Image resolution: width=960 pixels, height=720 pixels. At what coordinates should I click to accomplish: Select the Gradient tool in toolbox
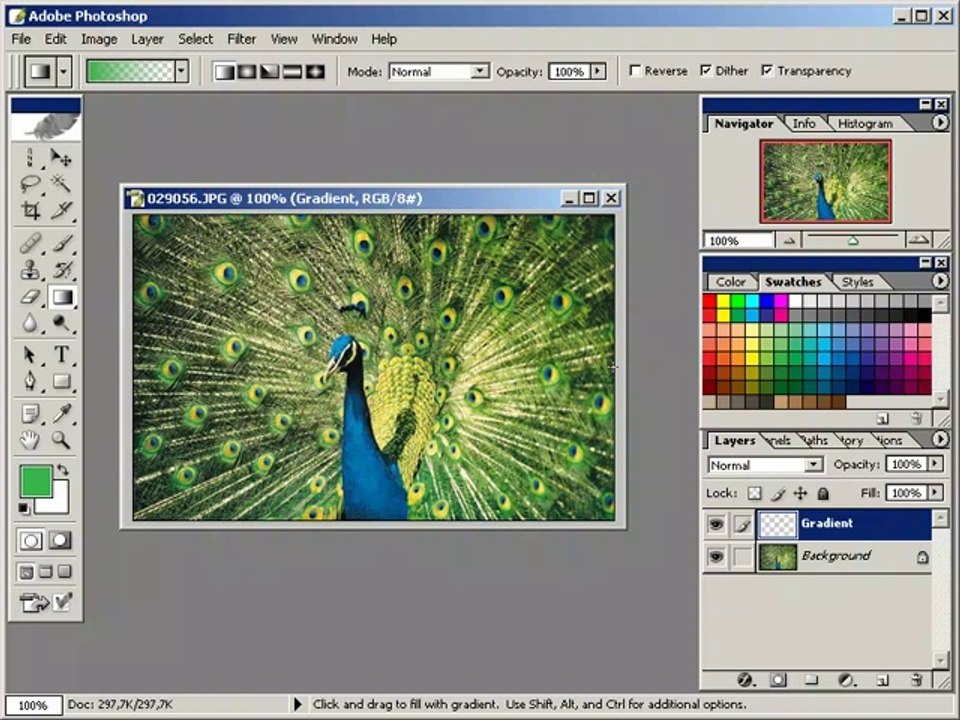pyautogui.click(x=61, y=297)
